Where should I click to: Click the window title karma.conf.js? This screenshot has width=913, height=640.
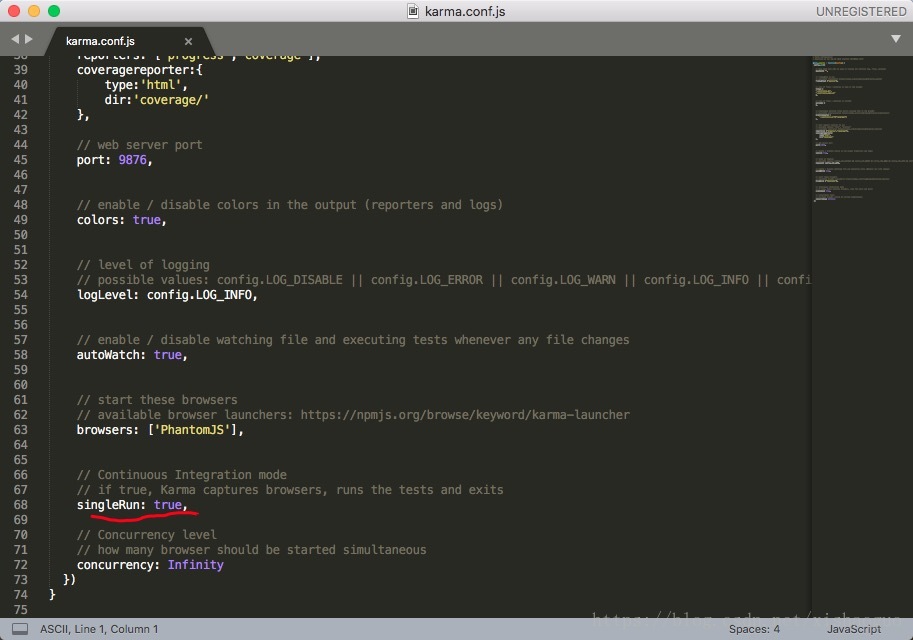465,12
